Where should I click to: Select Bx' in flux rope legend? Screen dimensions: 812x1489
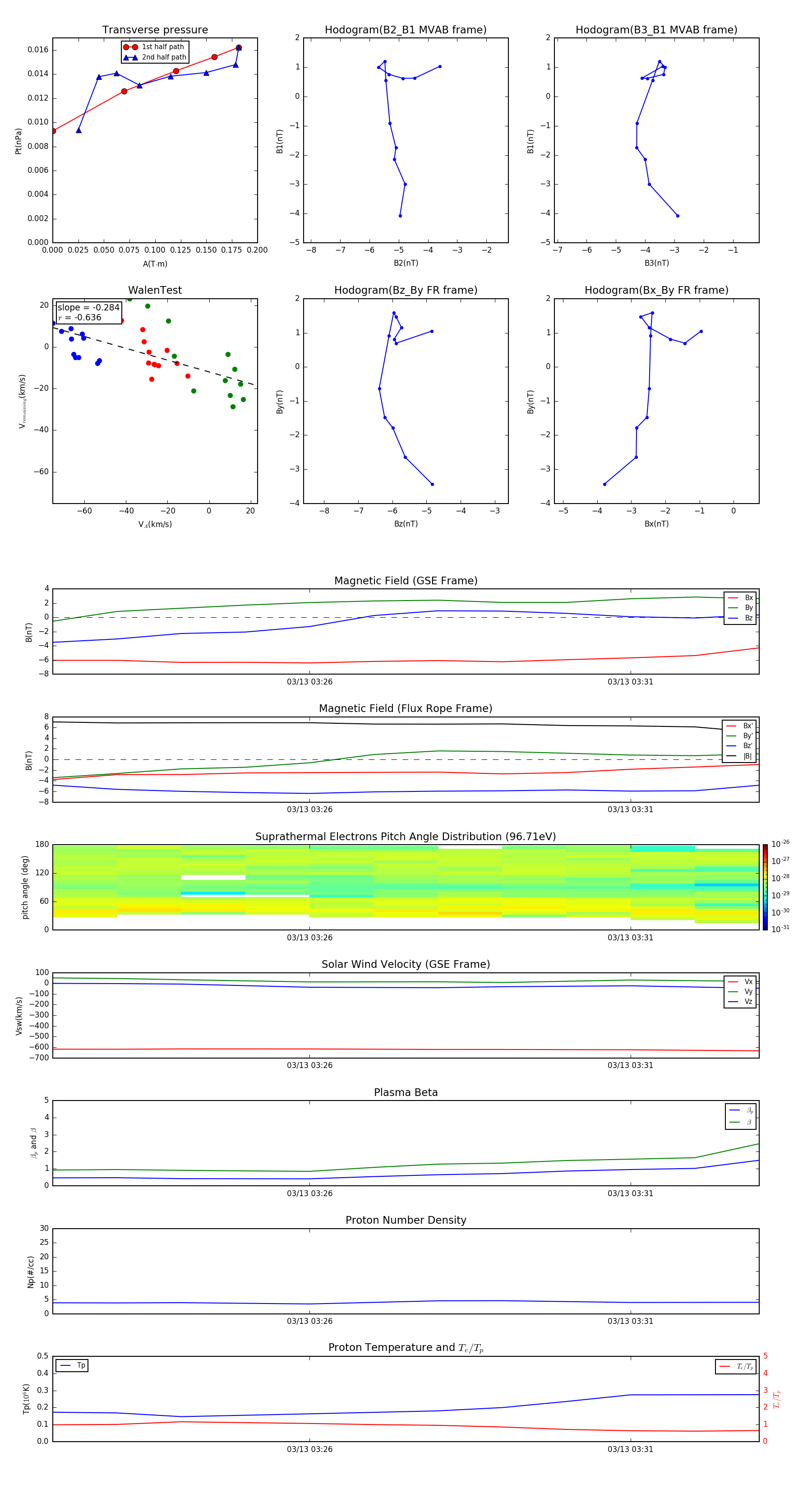pyautogui.click(x=740, y=726)
